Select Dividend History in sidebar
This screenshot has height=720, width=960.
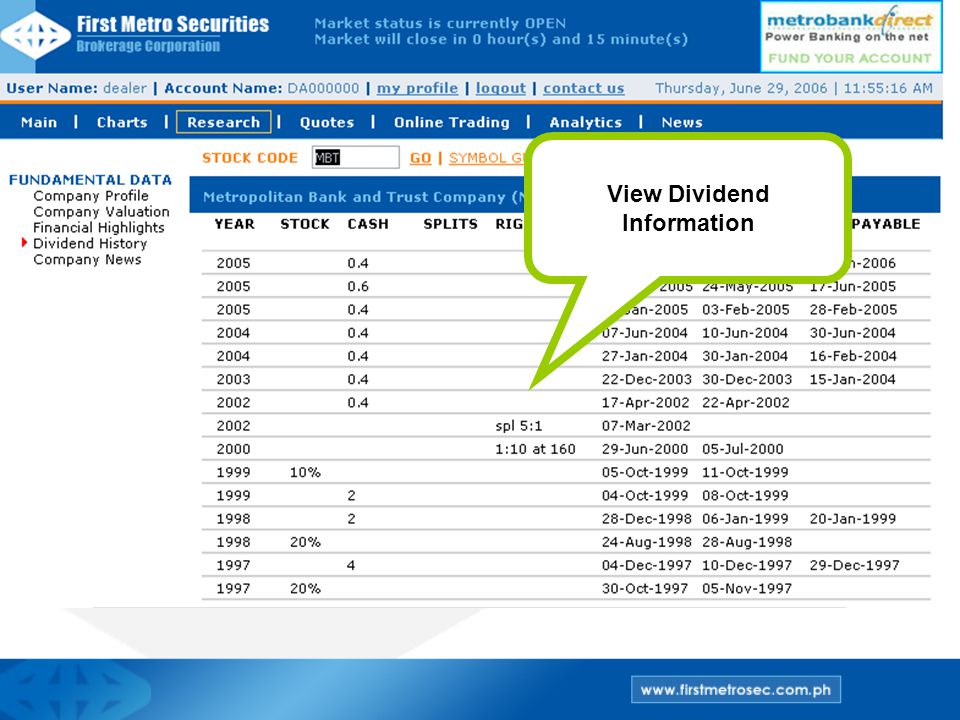click(x=90, y=244)
